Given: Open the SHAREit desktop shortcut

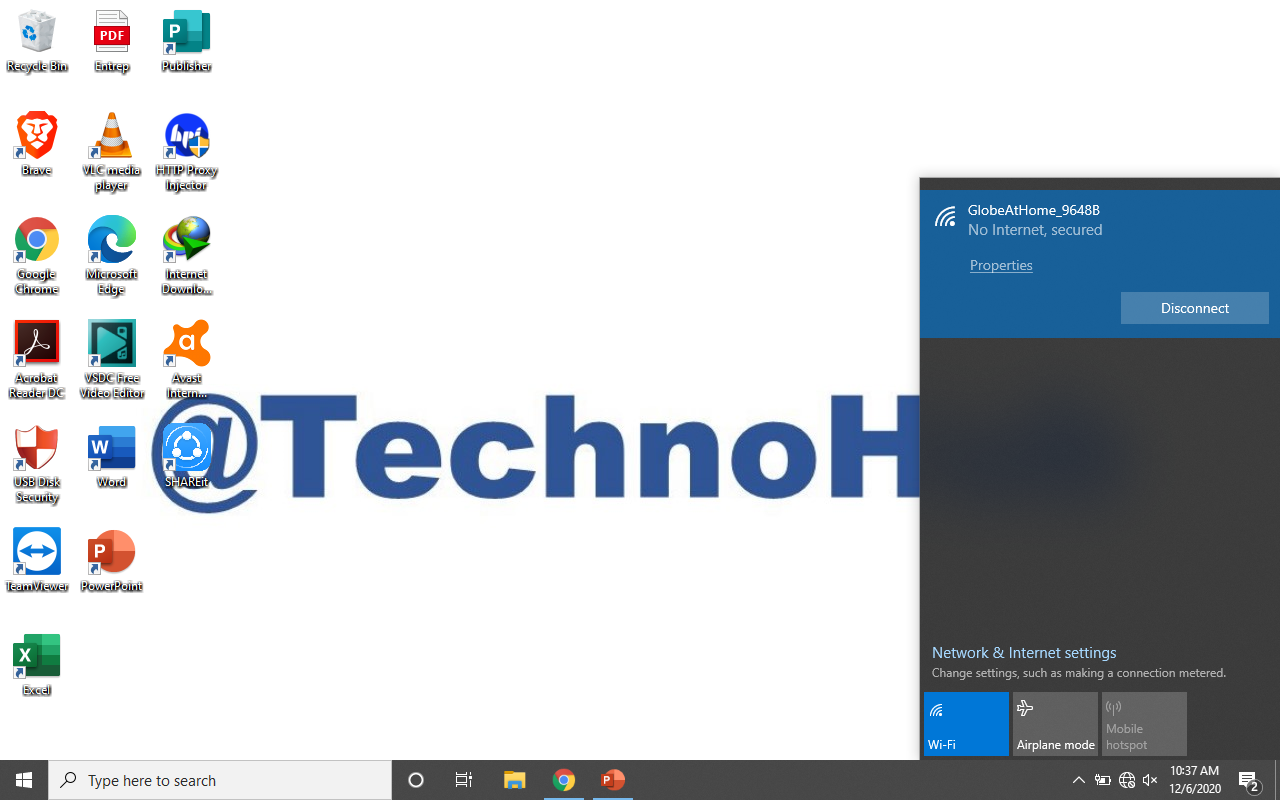Looking at the screenshot, I should pos(186,456).
